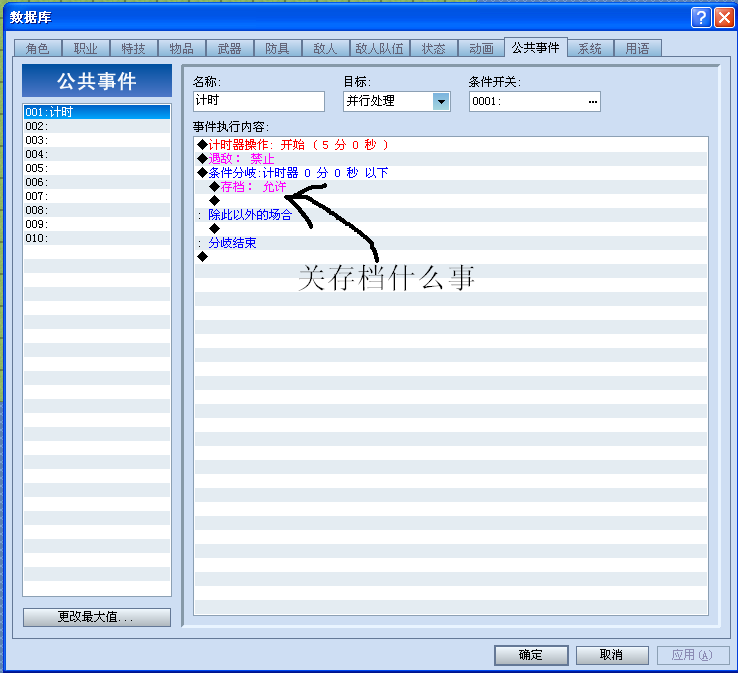
Task: Click the 条件开关 ellipsis button
Action: [593, 101]
